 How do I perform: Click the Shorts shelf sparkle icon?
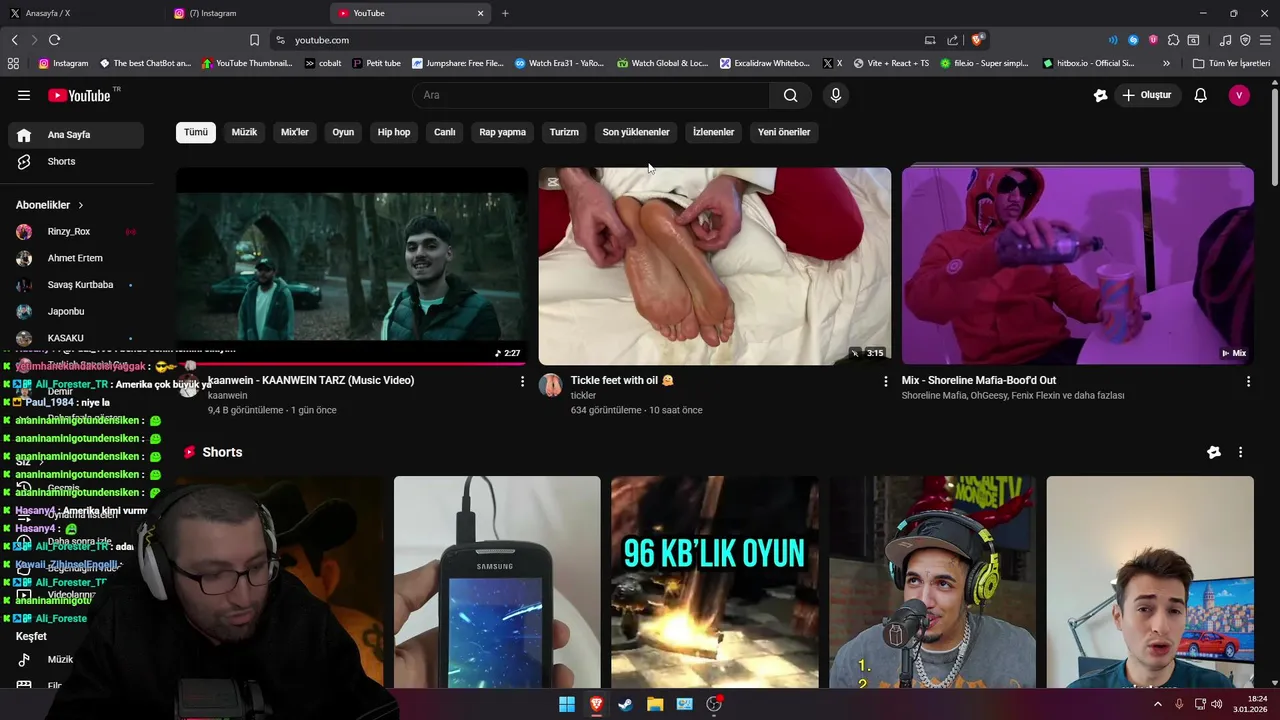point(1214,452)
